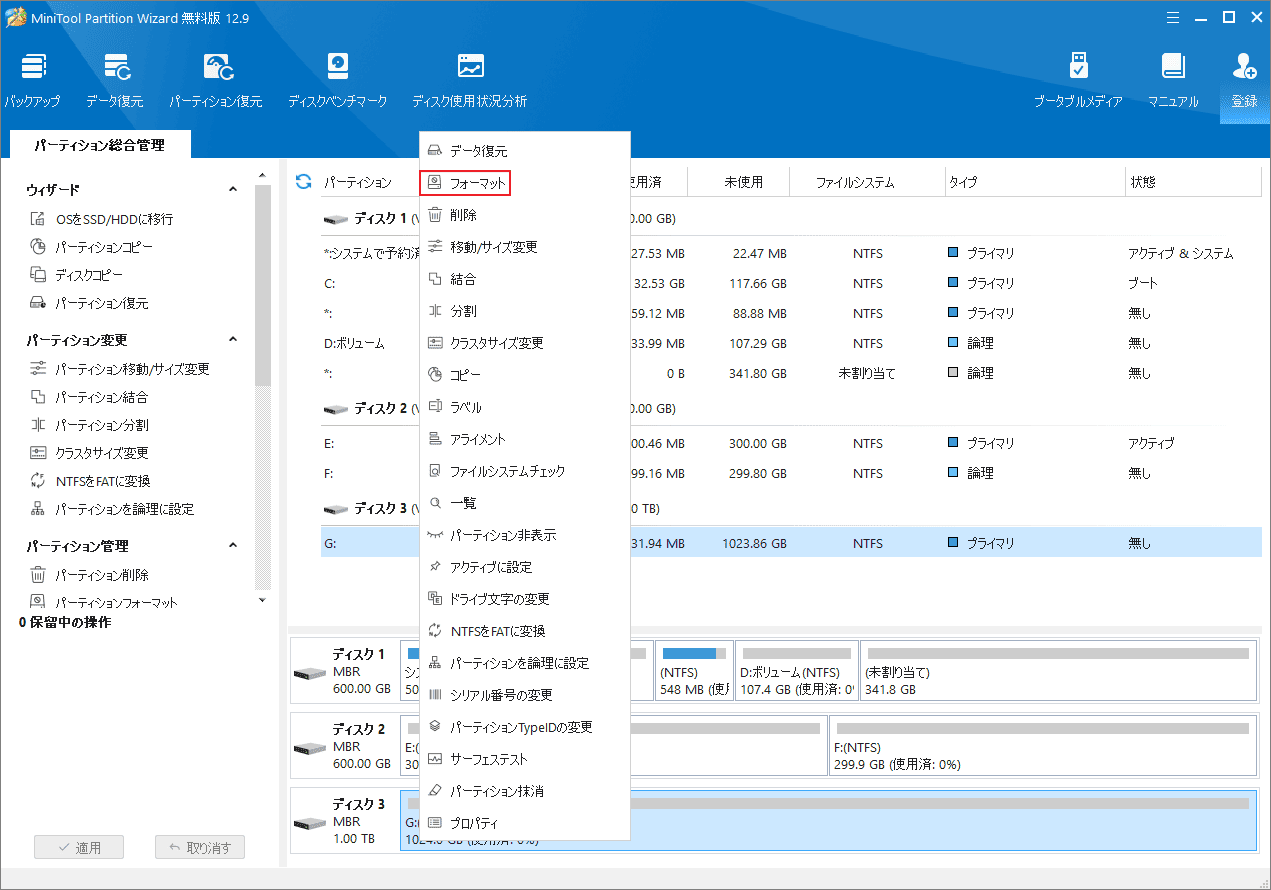Open the バックアップ toolbar tool
Image resolution: width=1271 pixels, height=890 pixels.
(x=33, y=82)
